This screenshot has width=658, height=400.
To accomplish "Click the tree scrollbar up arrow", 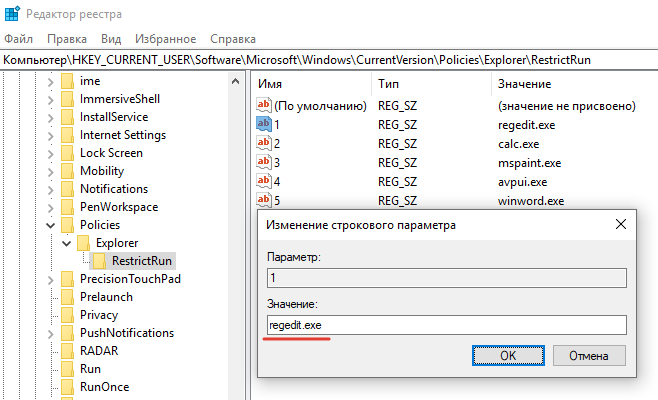I will click(x=235, y=81).
